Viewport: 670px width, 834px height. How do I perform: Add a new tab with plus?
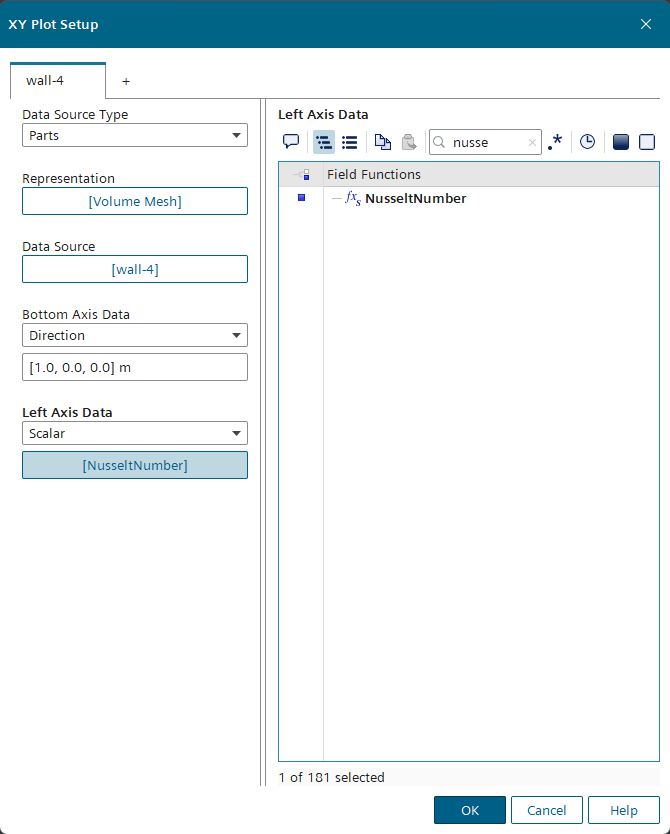tap(126, 81)
